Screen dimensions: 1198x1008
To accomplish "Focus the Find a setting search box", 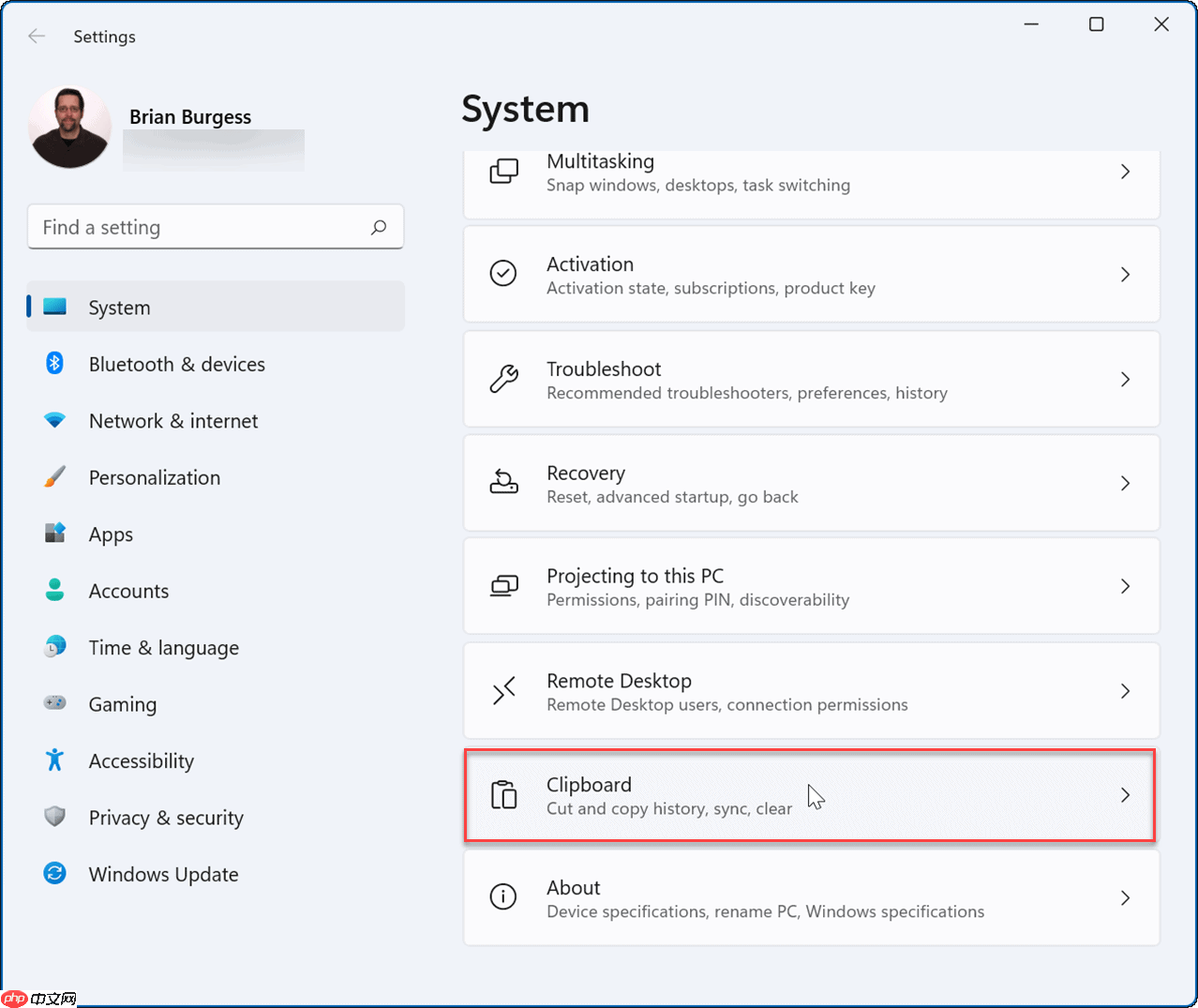I will pyautogui.click(x=202, y=227).
